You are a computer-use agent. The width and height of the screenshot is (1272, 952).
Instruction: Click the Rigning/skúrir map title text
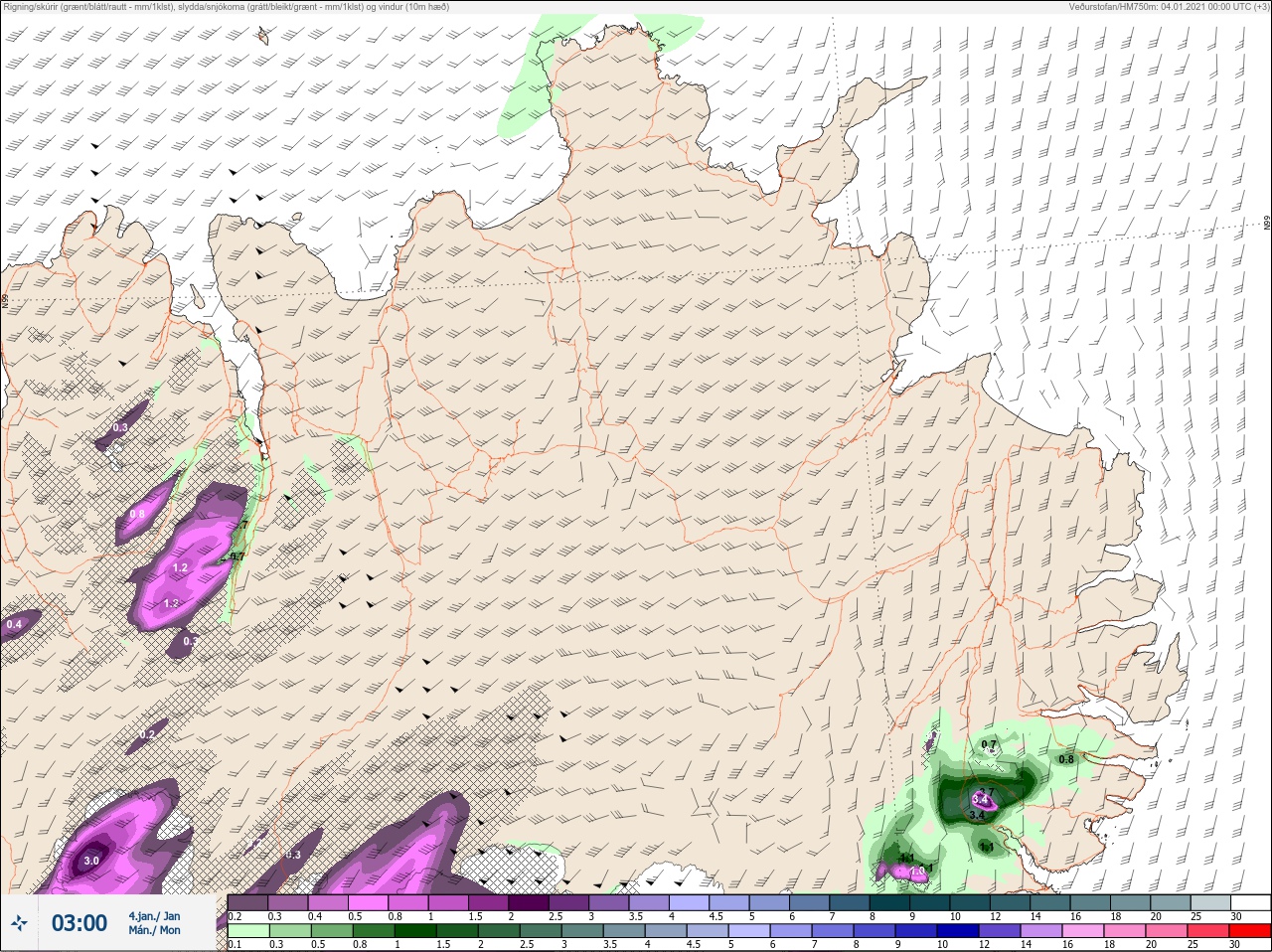227,7
